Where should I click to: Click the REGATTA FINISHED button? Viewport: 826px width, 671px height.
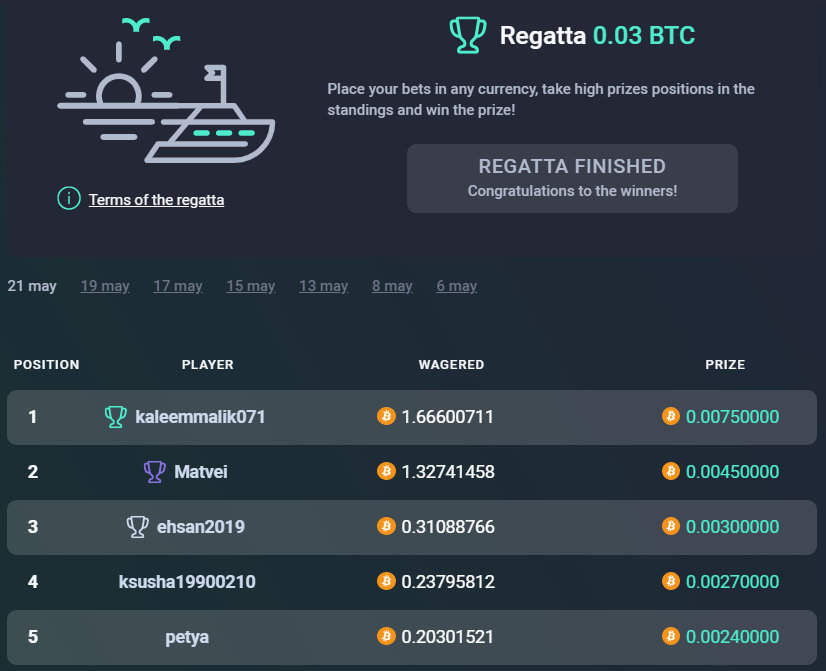click(x=572, y=179)
